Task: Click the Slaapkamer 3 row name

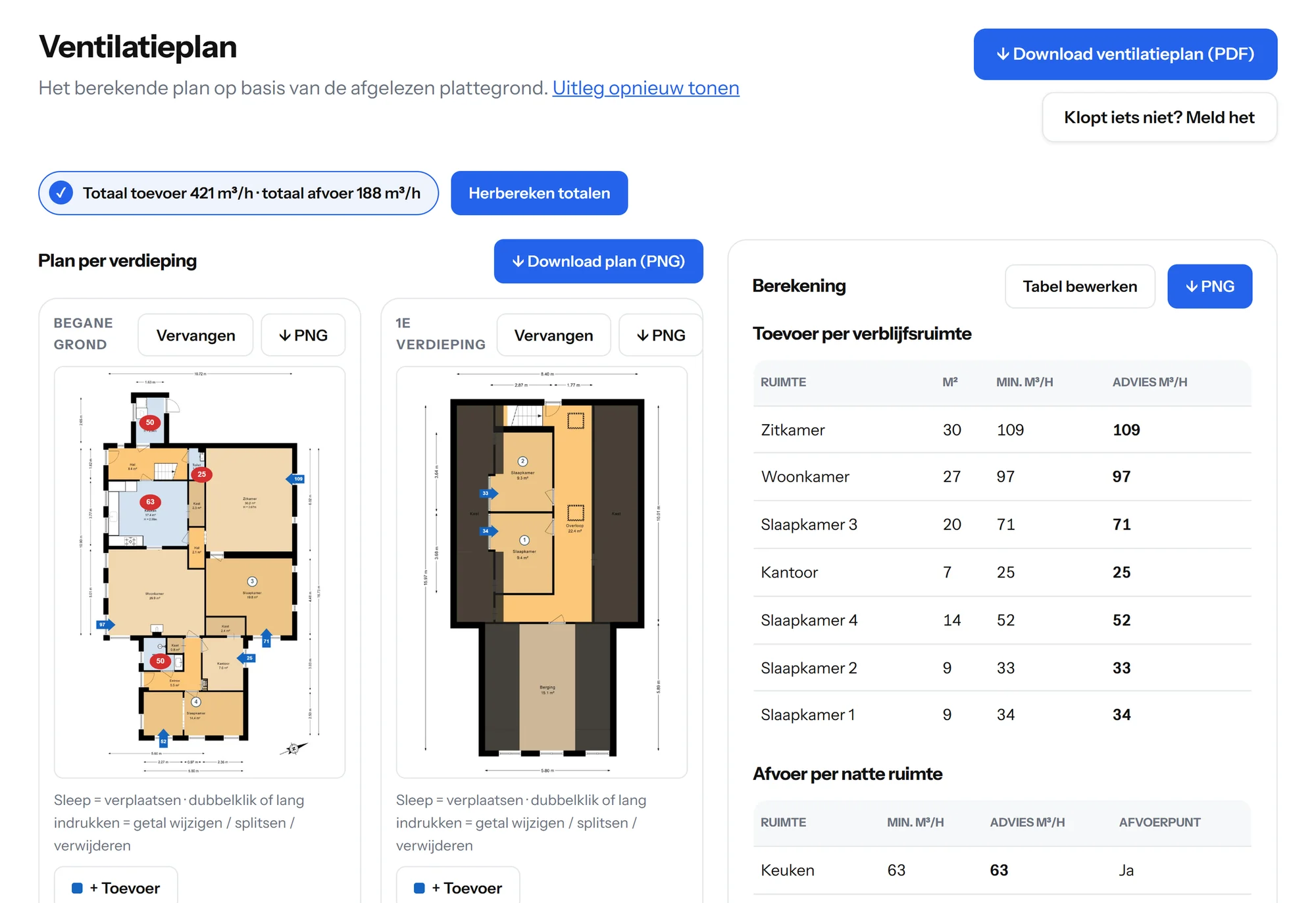Action: (809, 525)
